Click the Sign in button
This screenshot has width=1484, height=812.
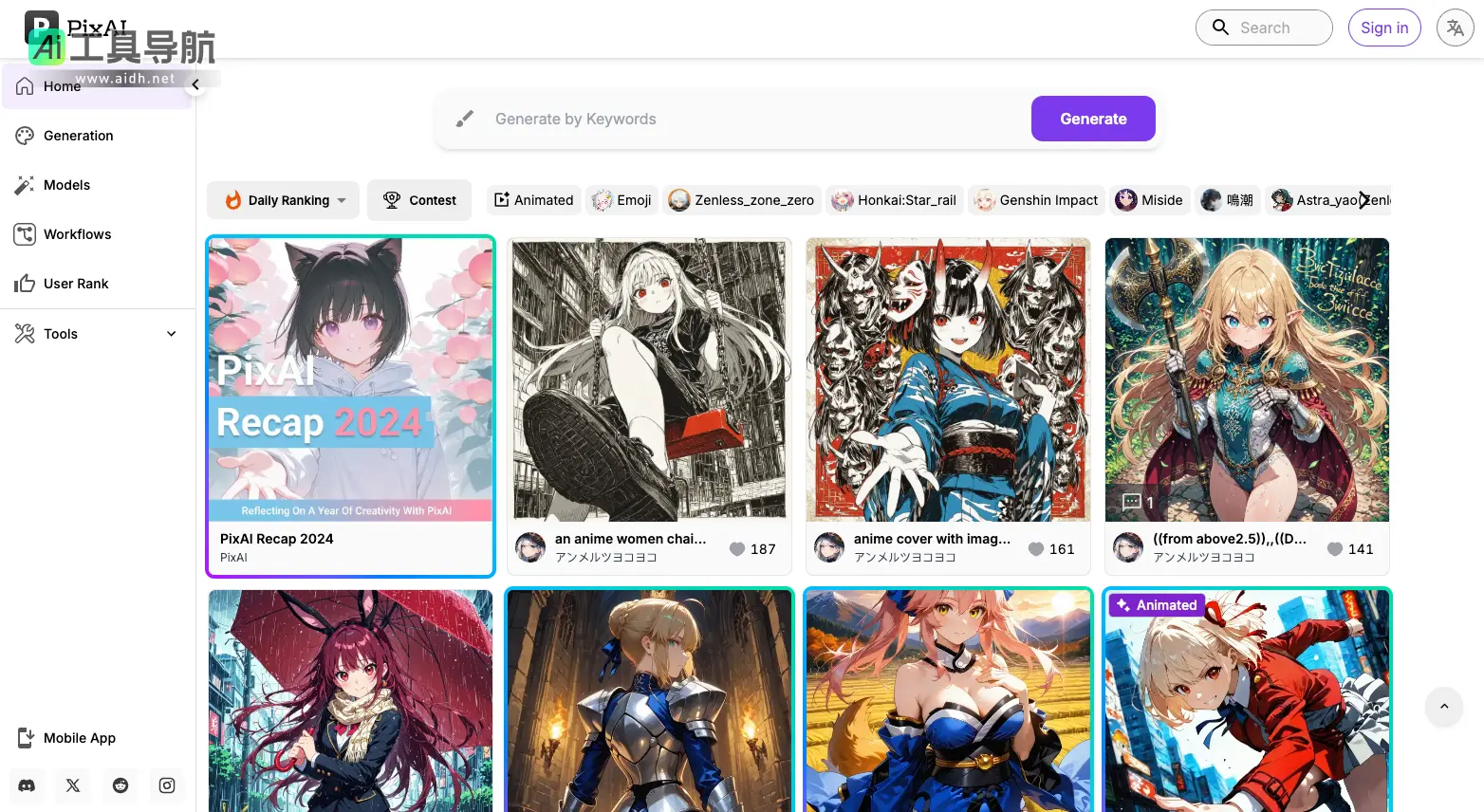point(1384,28)
